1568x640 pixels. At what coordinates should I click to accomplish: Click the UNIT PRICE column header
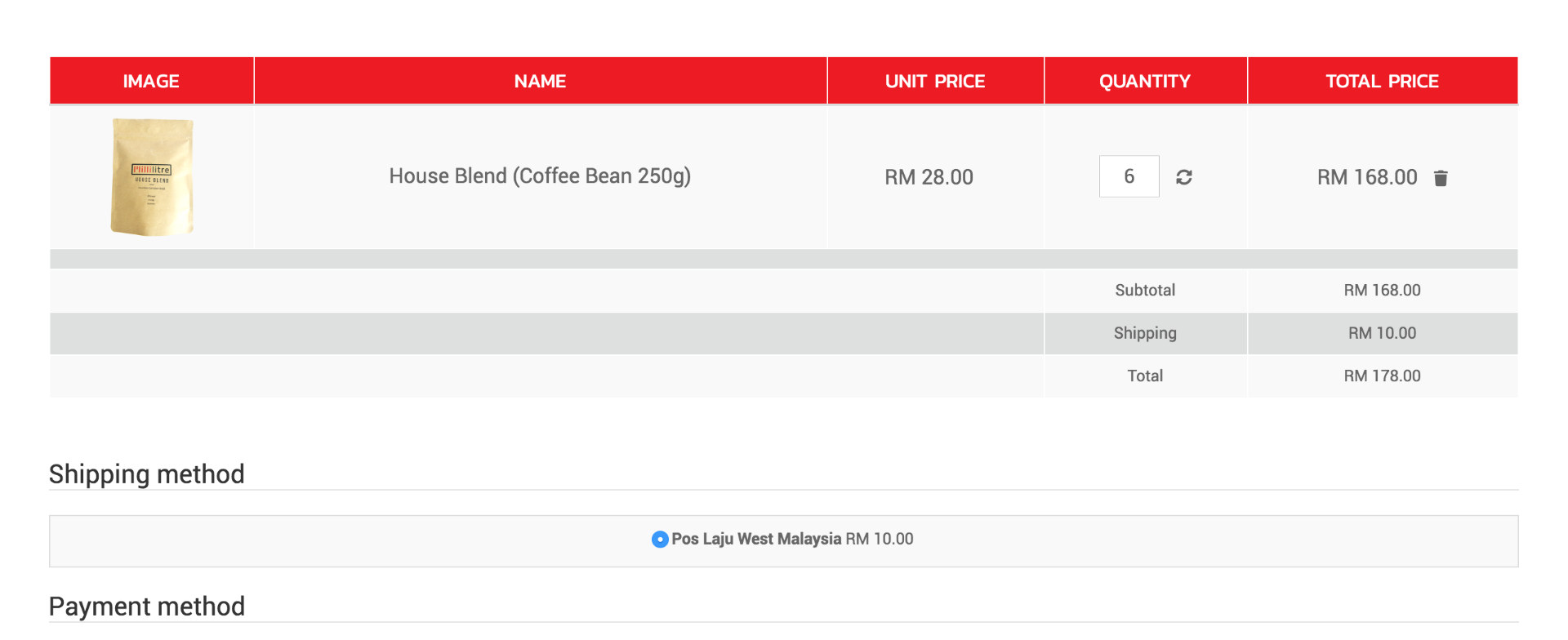935,81
